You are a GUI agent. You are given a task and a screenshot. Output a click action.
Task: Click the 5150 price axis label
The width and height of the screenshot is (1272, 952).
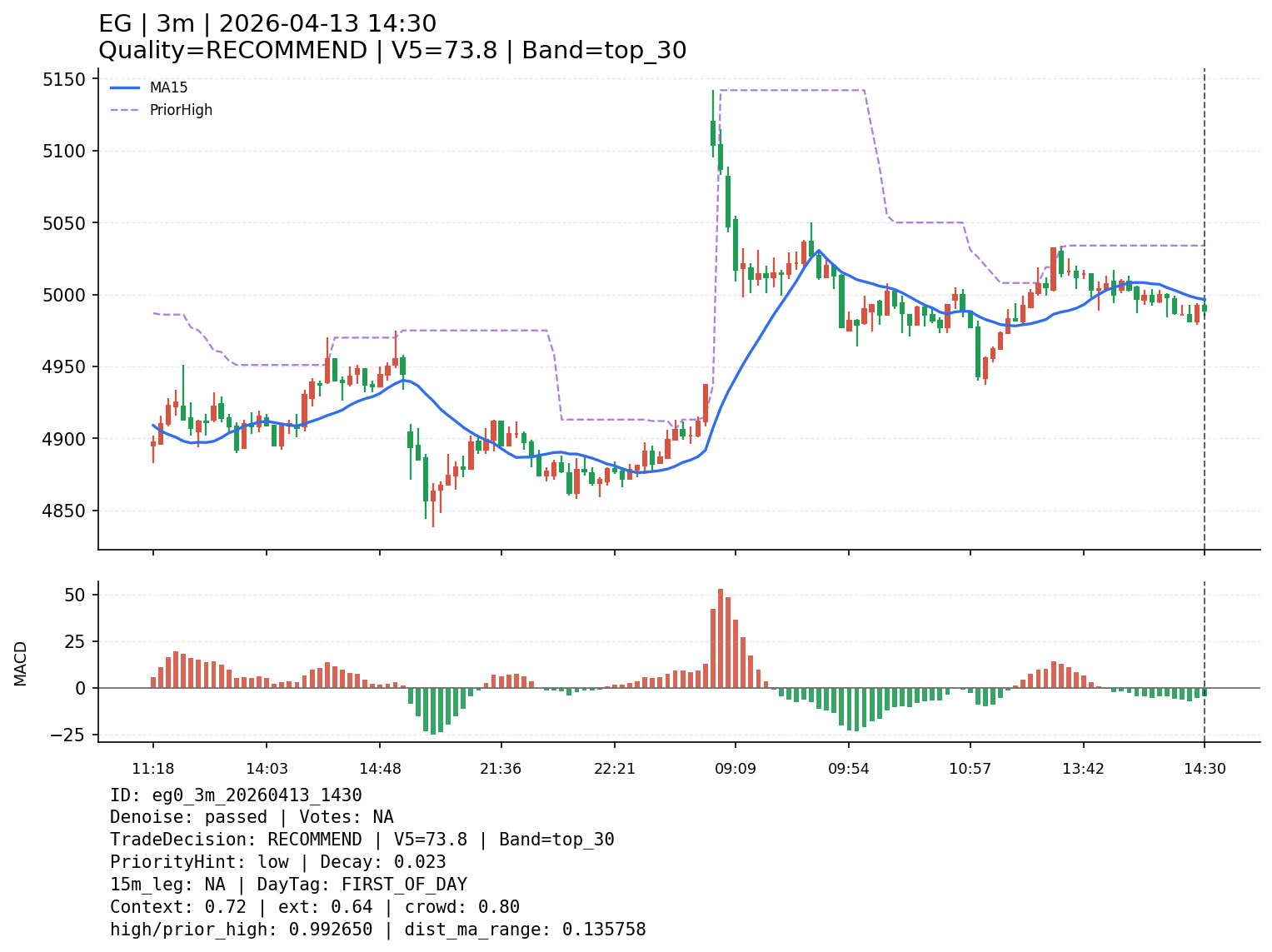64,80
